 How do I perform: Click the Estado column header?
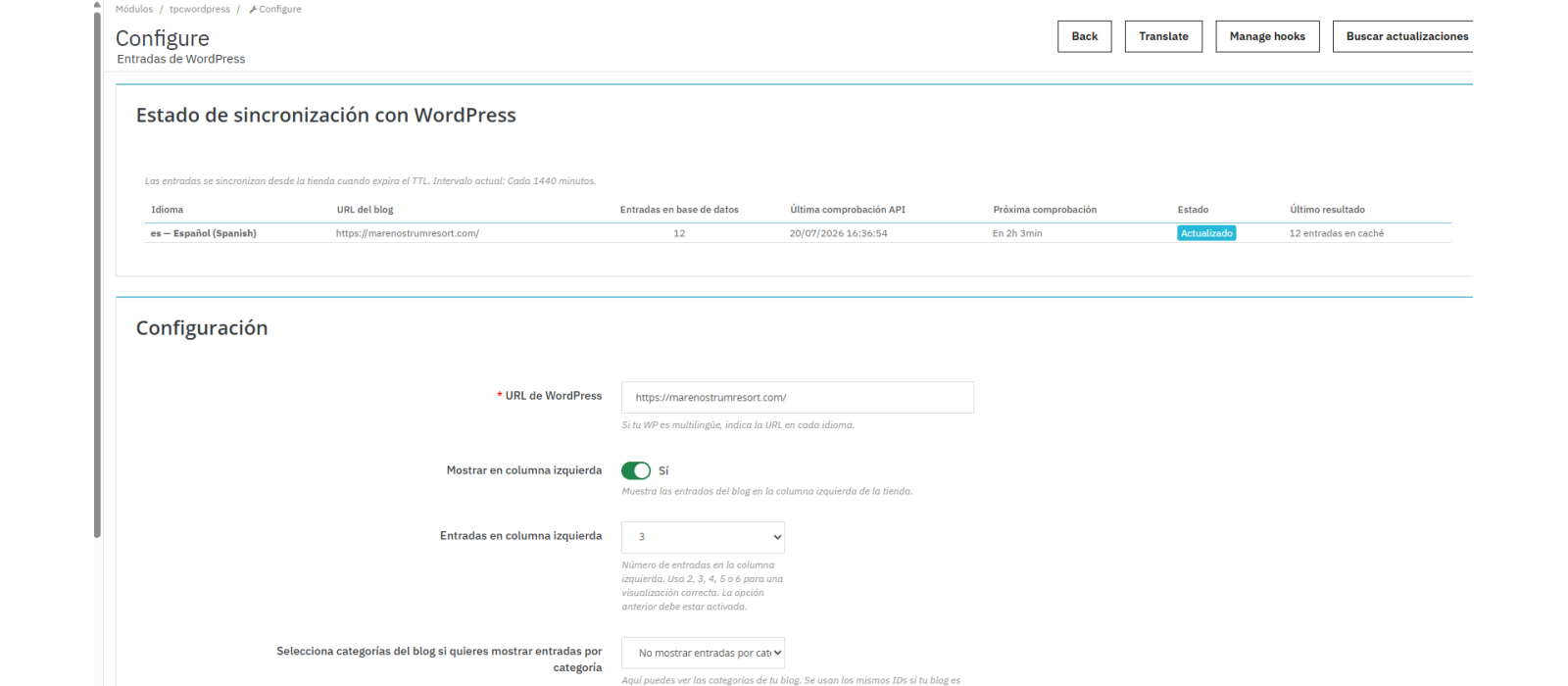pos(1193,210)
